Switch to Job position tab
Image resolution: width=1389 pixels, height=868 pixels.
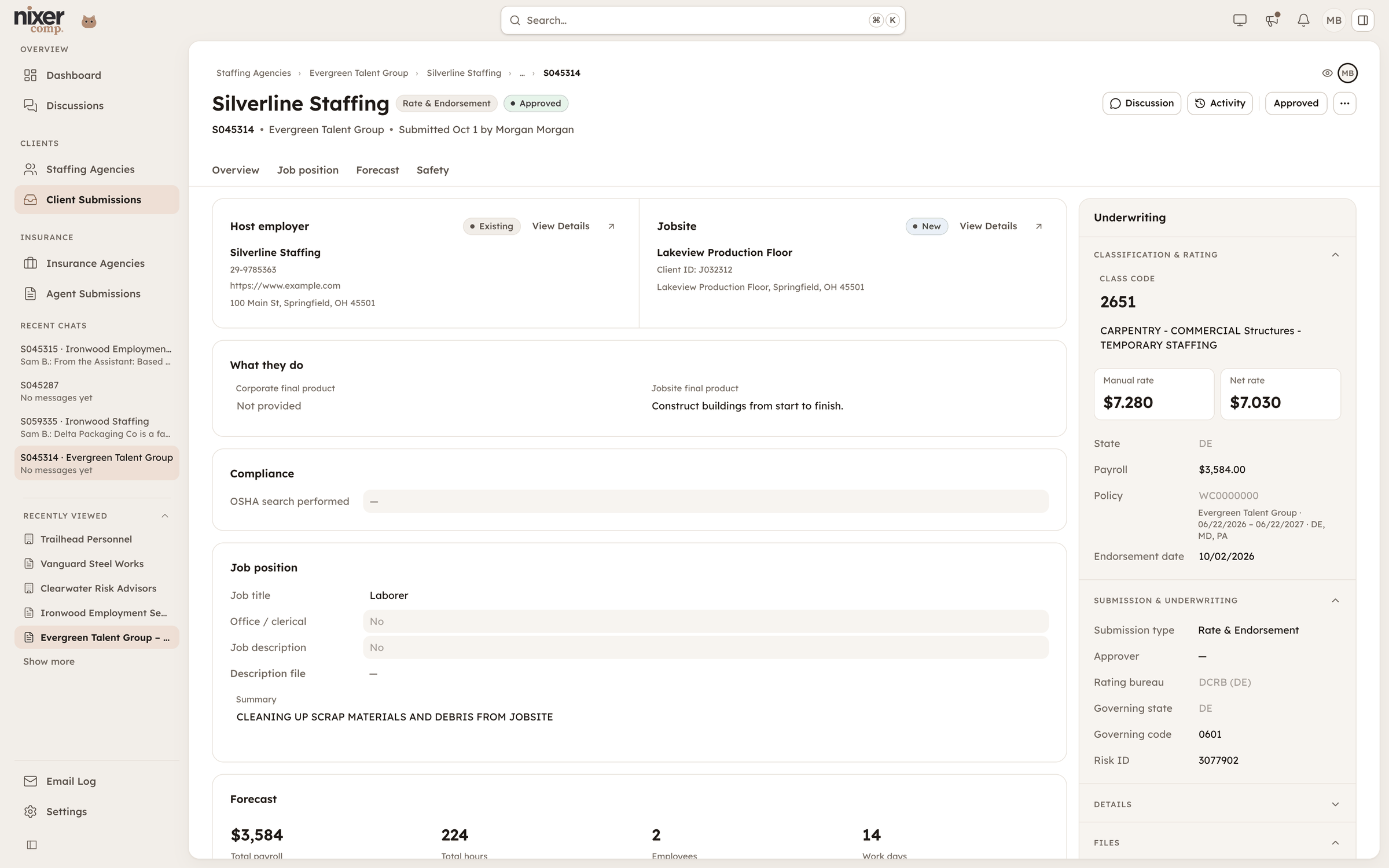click(x=308, y=170)
